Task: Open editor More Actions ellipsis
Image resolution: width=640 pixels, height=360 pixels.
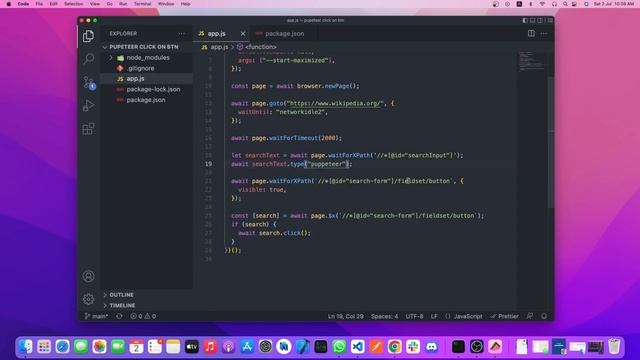Action: 544,33
